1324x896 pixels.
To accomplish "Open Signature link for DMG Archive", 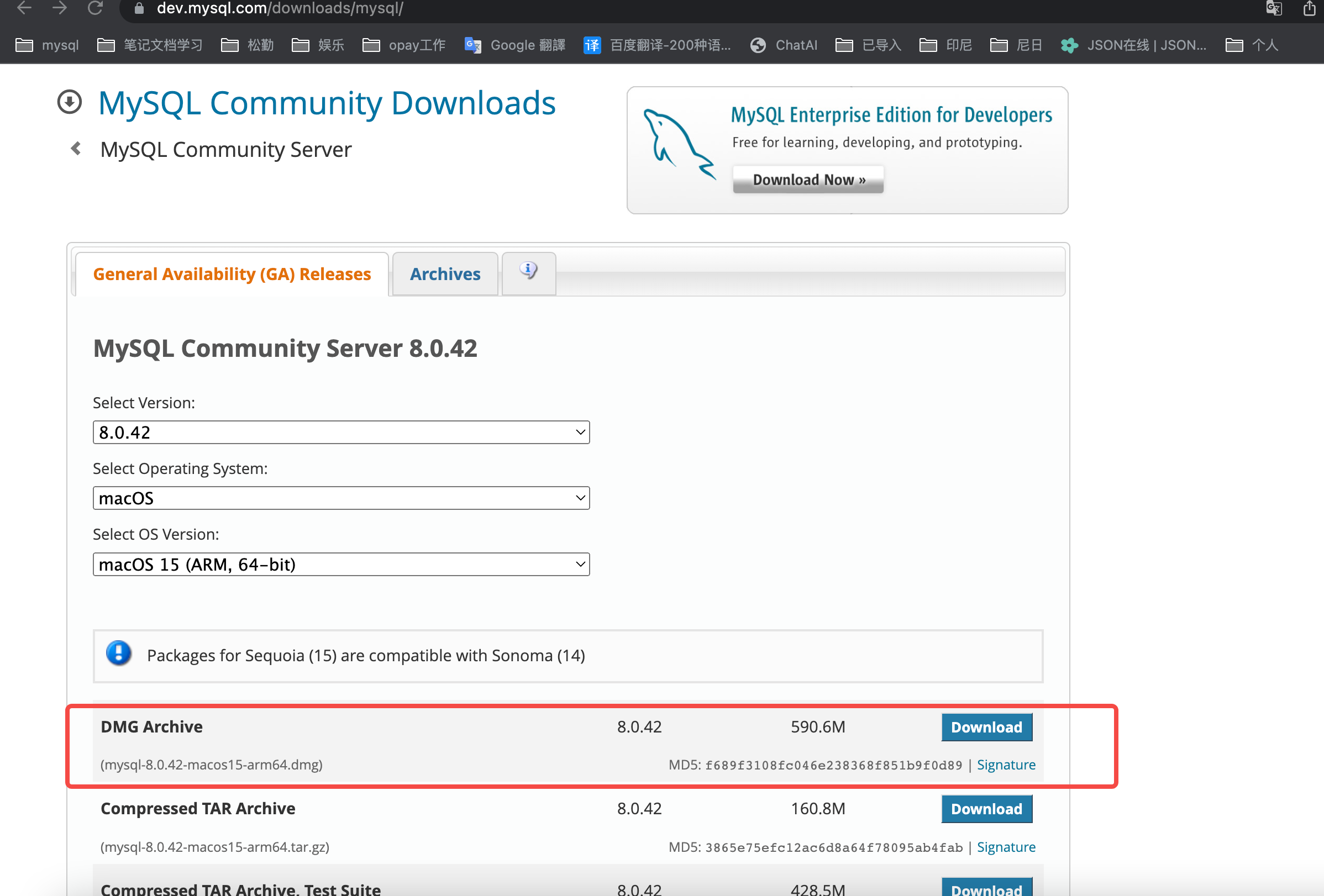I will [1006, 765].
